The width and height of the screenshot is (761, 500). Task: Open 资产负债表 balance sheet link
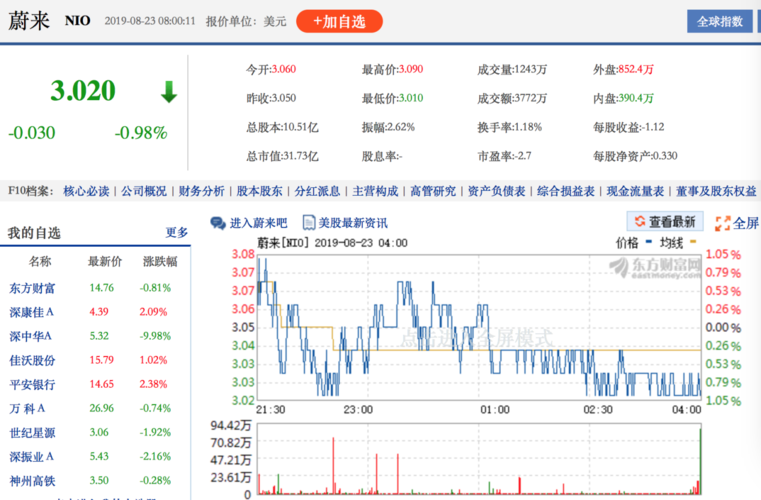(x=496, y=191)
